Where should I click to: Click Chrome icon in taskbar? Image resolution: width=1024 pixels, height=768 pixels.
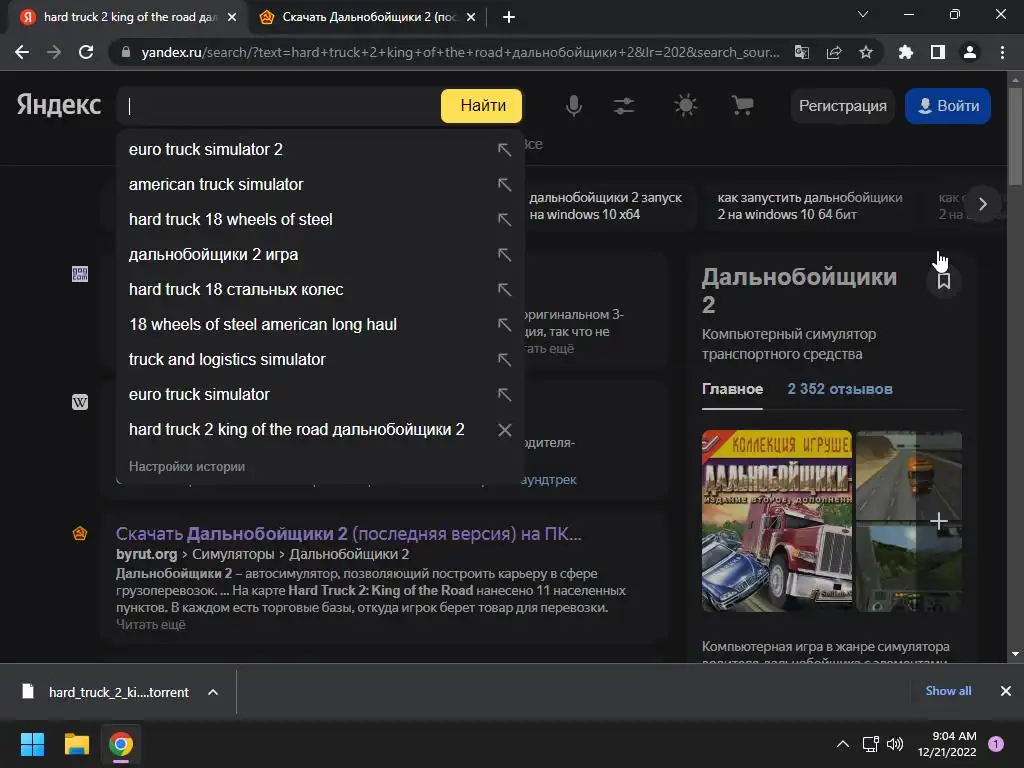tap(121, 744)
